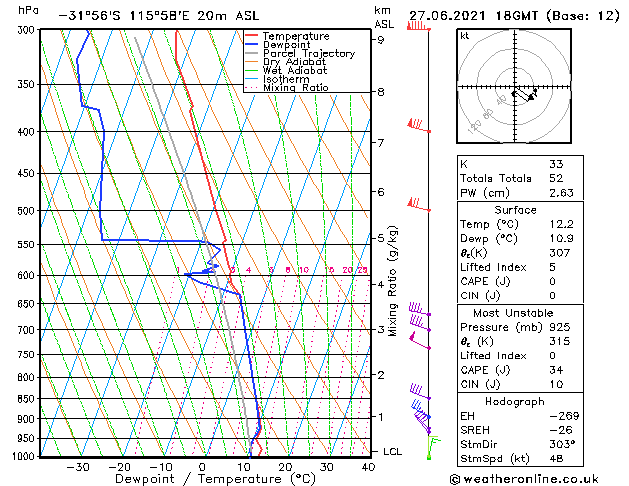629x486 pixels.
Task: Click the 40 temperature axis label
Action: tap(368, 467)
